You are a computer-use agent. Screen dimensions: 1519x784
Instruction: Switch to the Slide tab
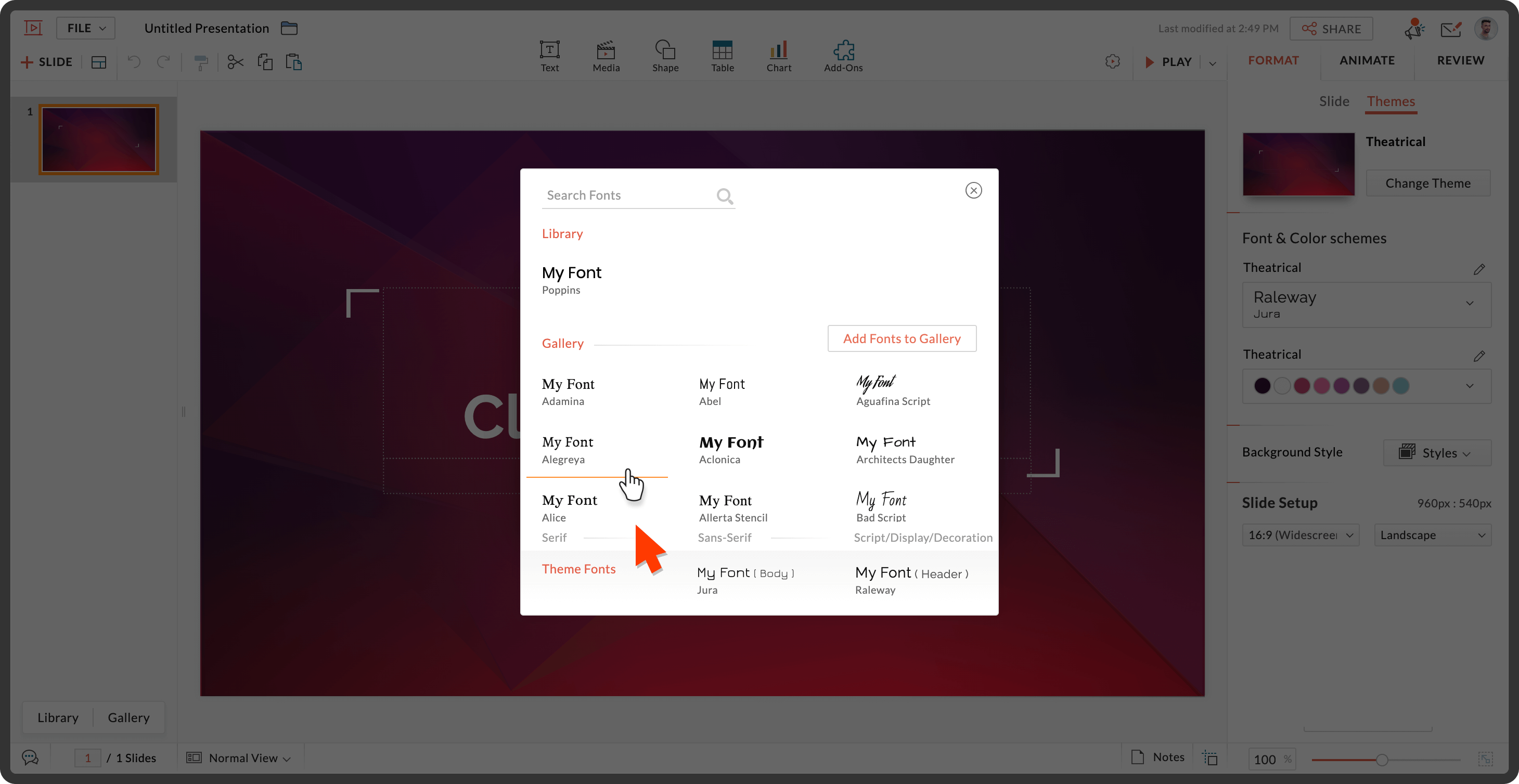pyautogui.click(x=1334, y=101)
